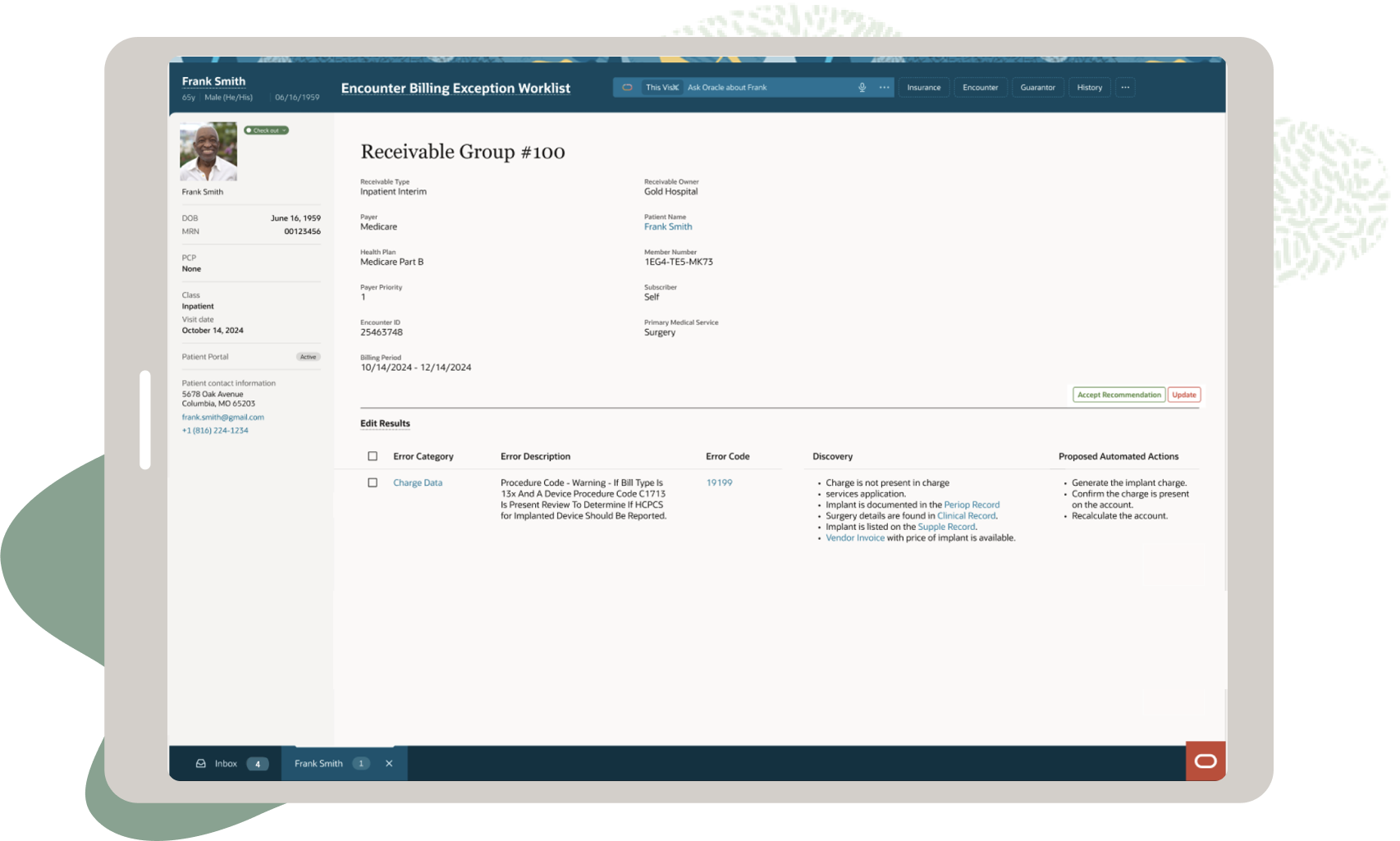The image size is (1400, 841).
Task: Click the Encounter ID value 25463748
Action: [382, 332]
